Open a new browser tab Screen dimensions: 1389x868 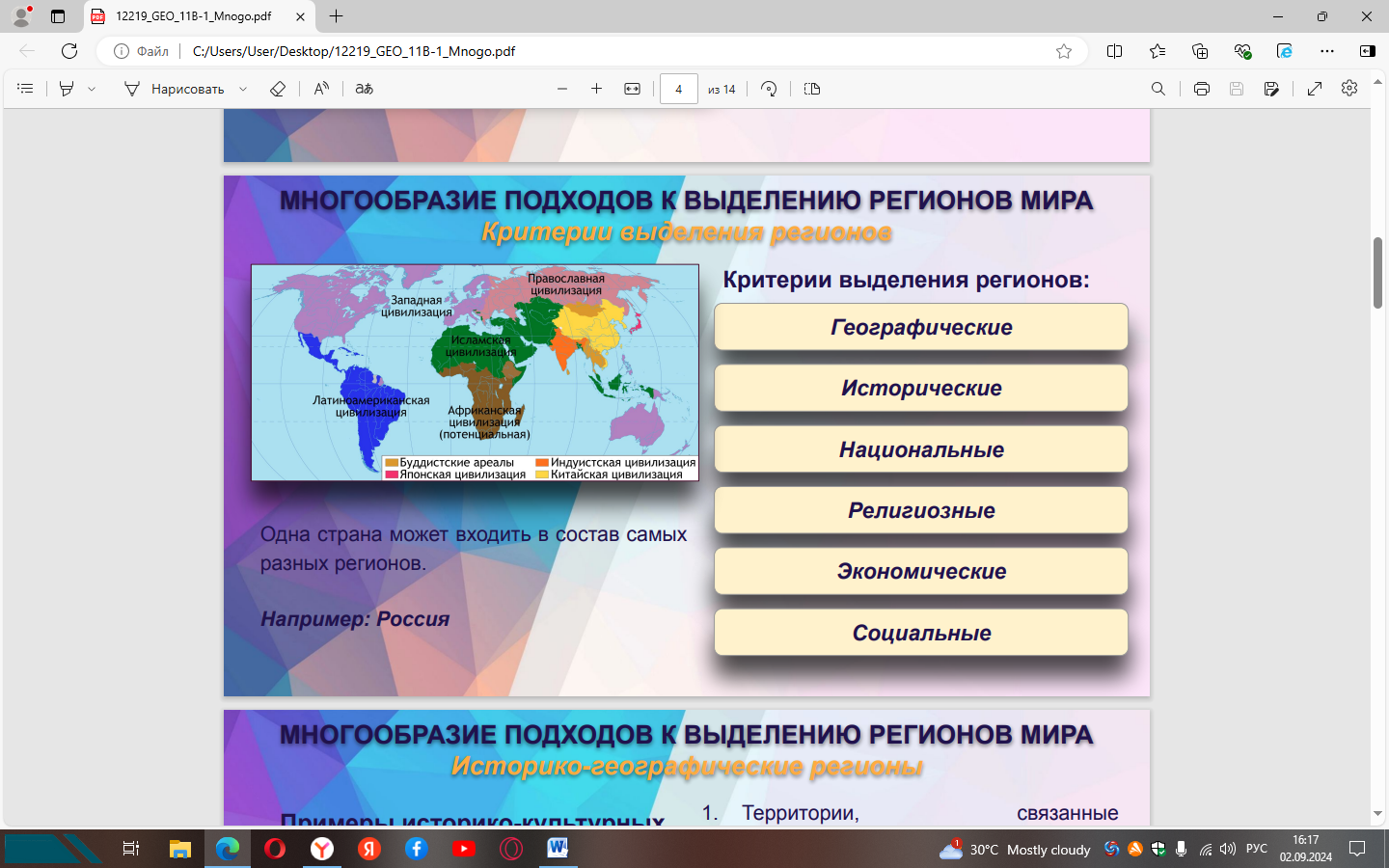pos(336,16)
